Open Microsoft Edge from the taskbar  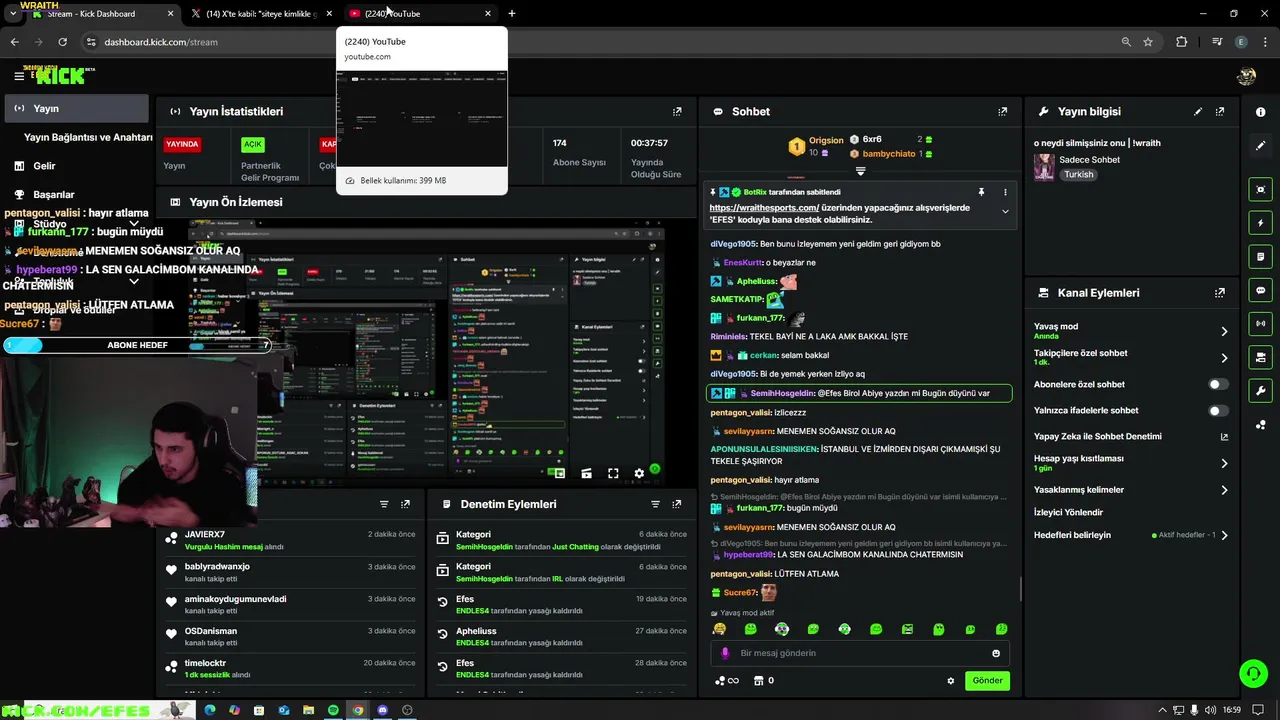pyautogui.click(x=210, y=710)
